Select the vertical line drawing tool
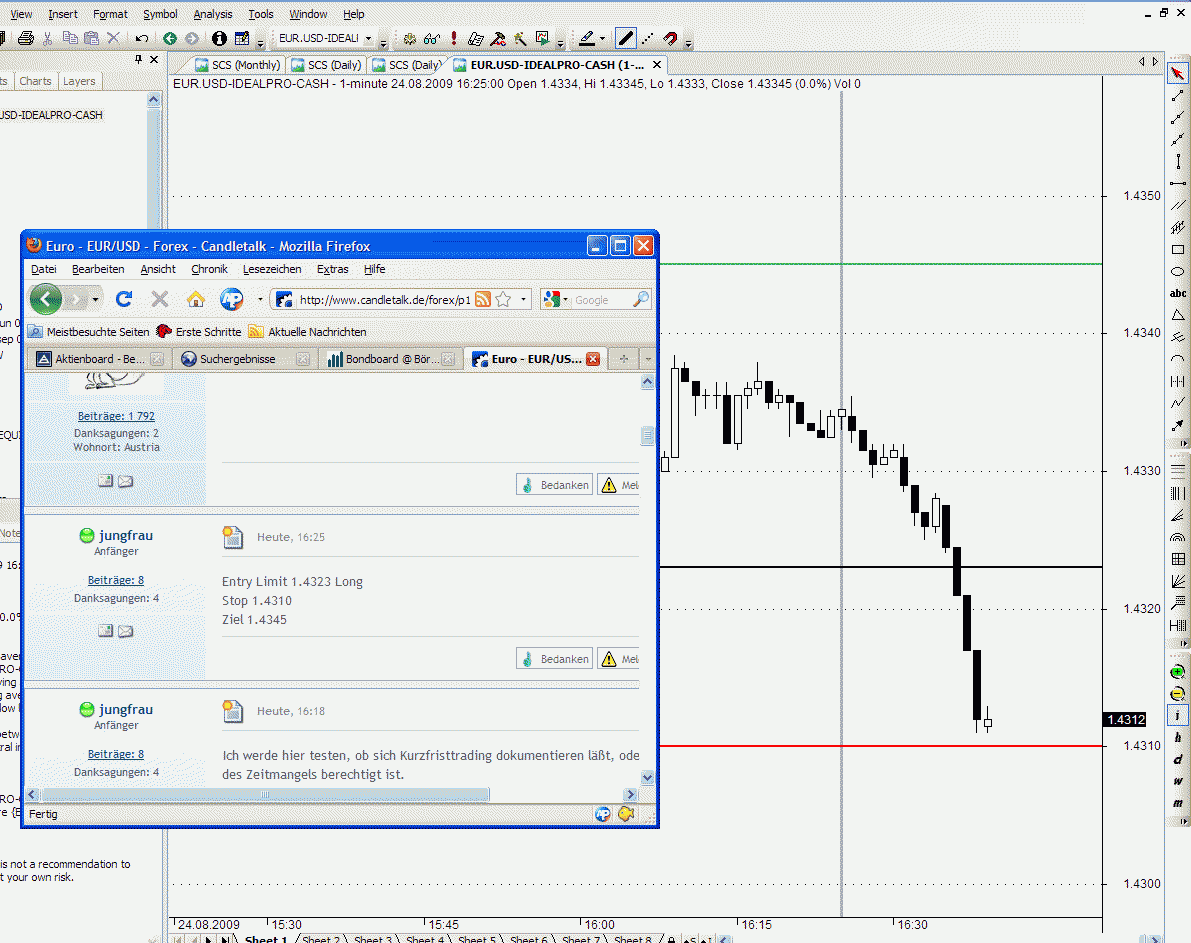This screenshot has height=943, width=1191. click(x=1177, y=161)
